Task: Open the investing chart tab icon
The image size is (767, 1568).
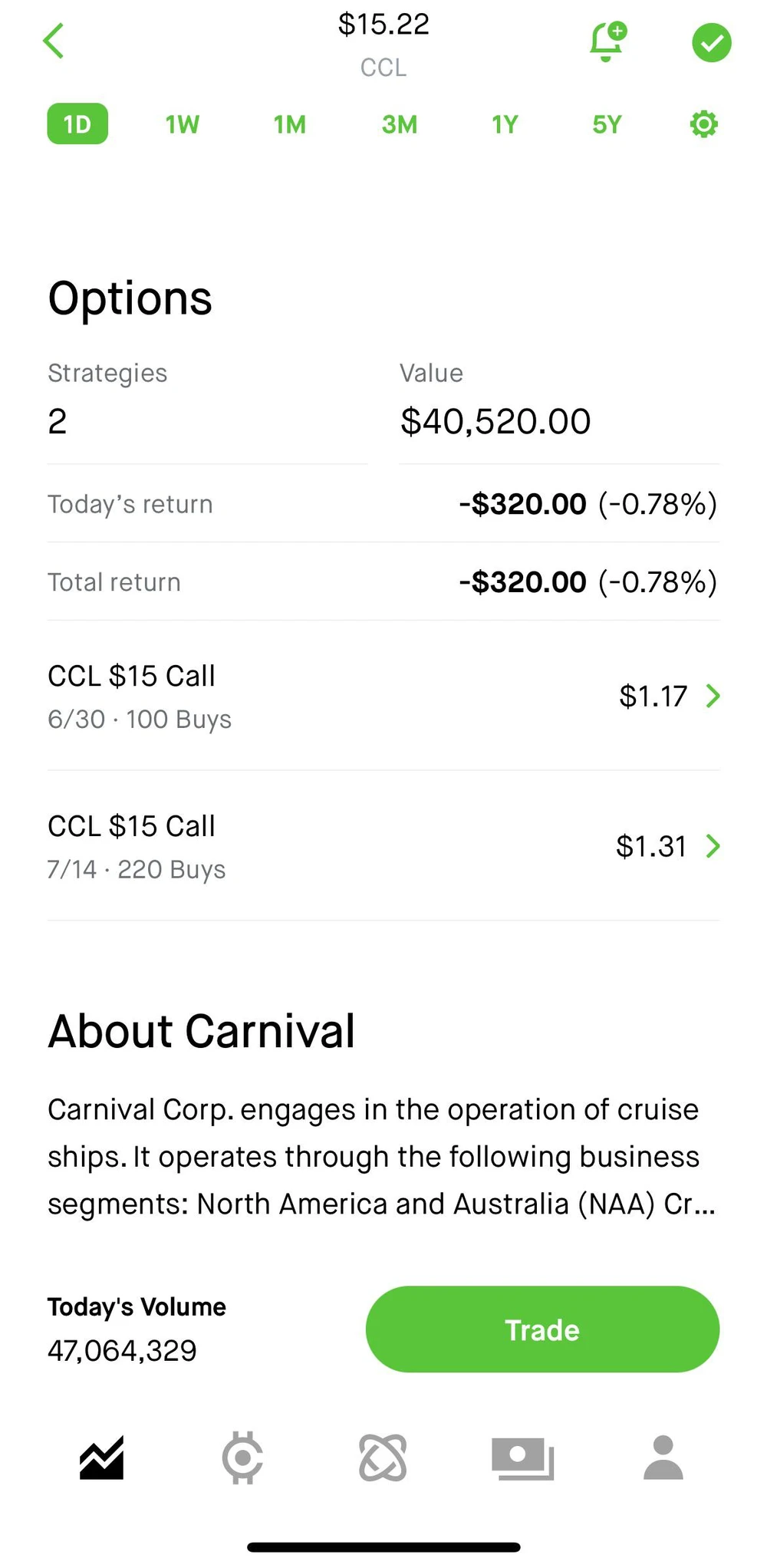Action: (x=101, y=1458)
